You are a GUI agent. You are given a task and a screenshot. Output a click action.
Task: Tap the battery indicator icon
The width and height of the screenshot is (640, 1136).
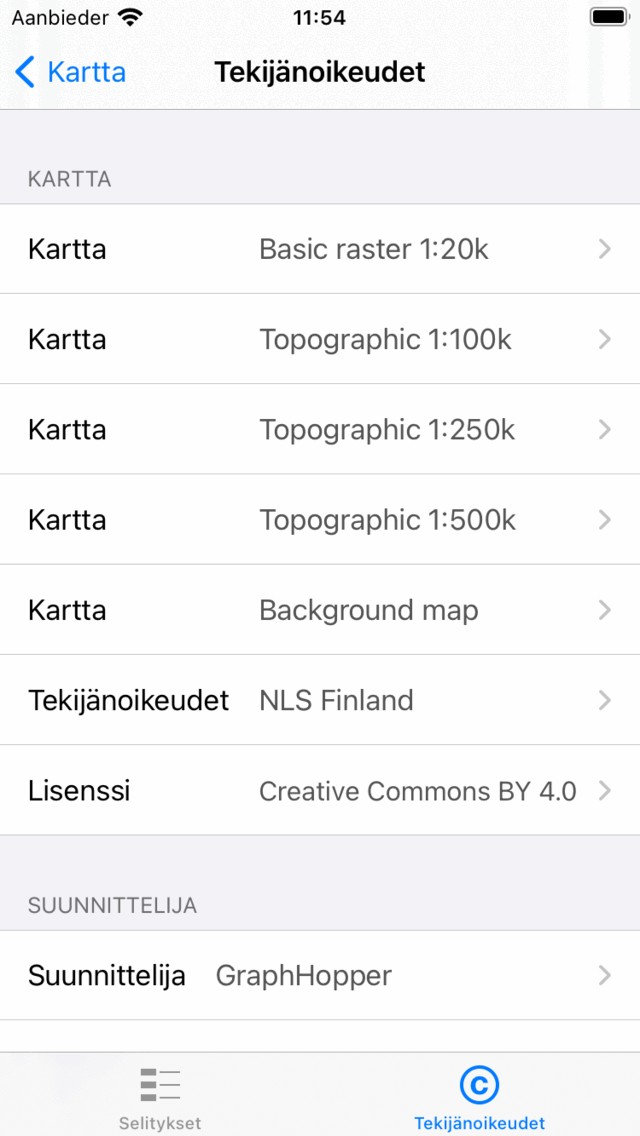pyautogui.click(x=608, y=17)
